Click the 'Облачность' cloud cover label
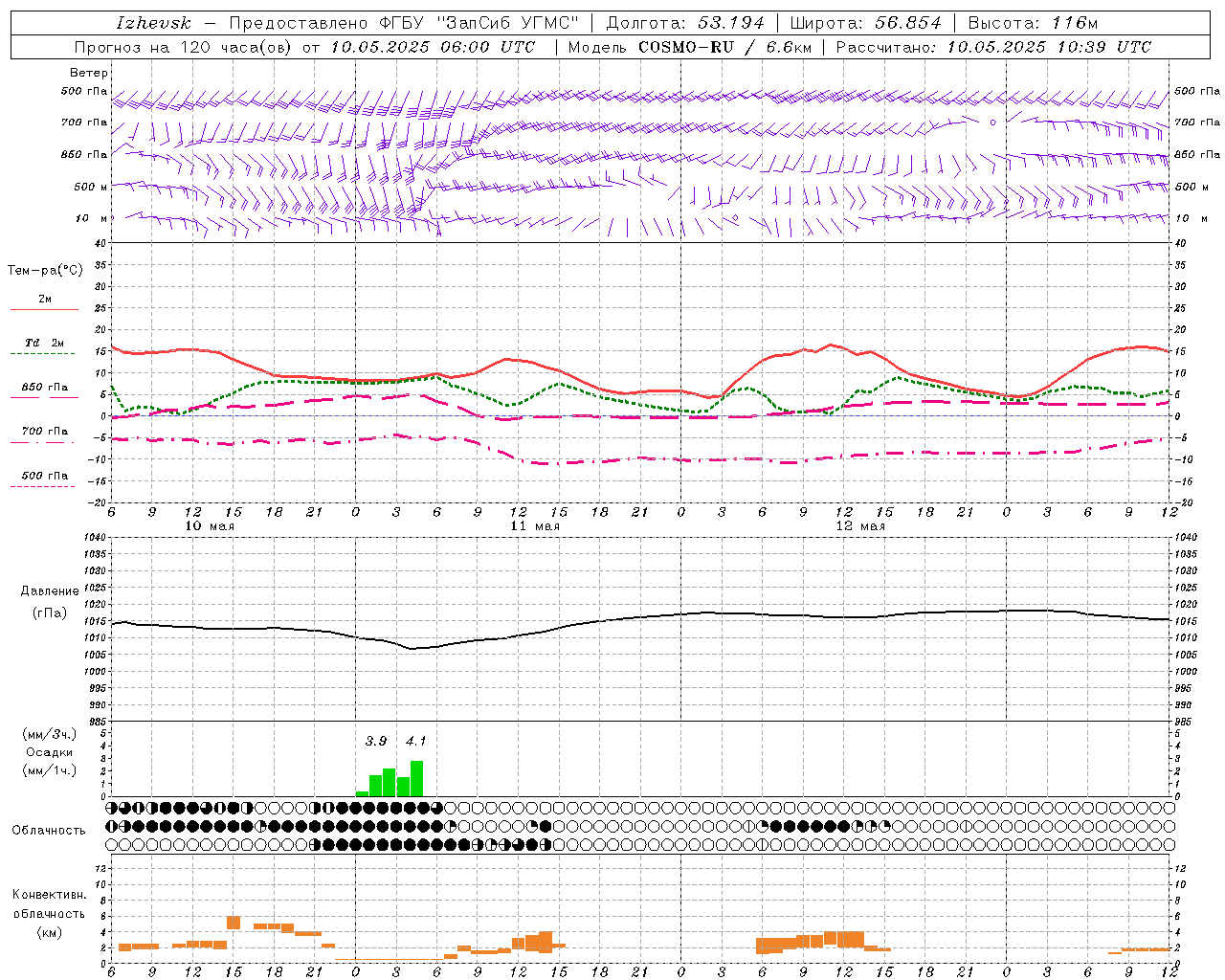This screenshot has width=1225, height=980. pos(49,831)
